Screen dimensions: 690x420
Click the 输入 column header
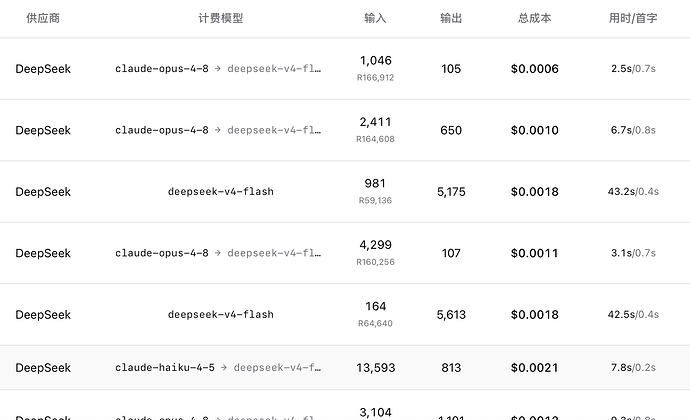[375, 18]
